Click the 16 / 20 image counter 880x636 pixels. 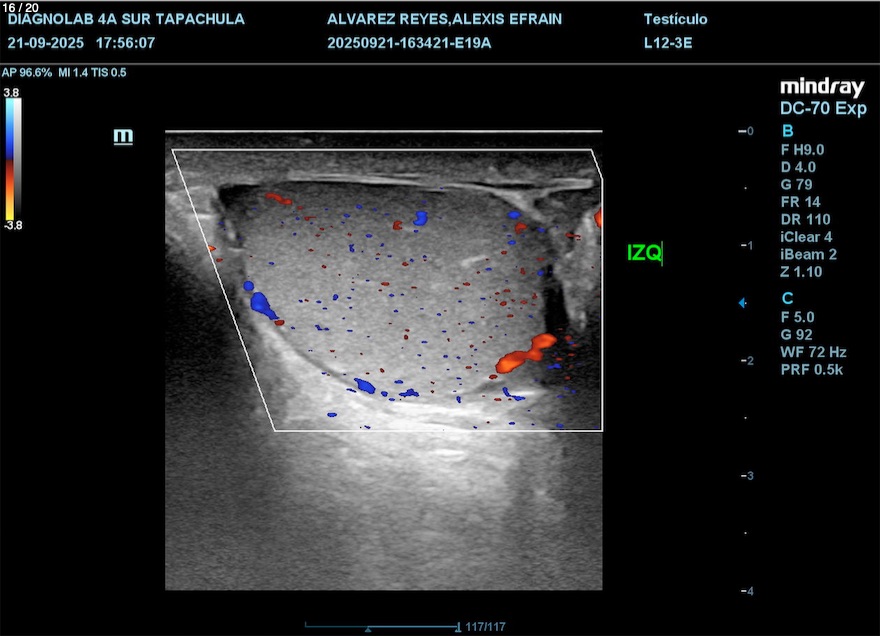pos(21,7)
